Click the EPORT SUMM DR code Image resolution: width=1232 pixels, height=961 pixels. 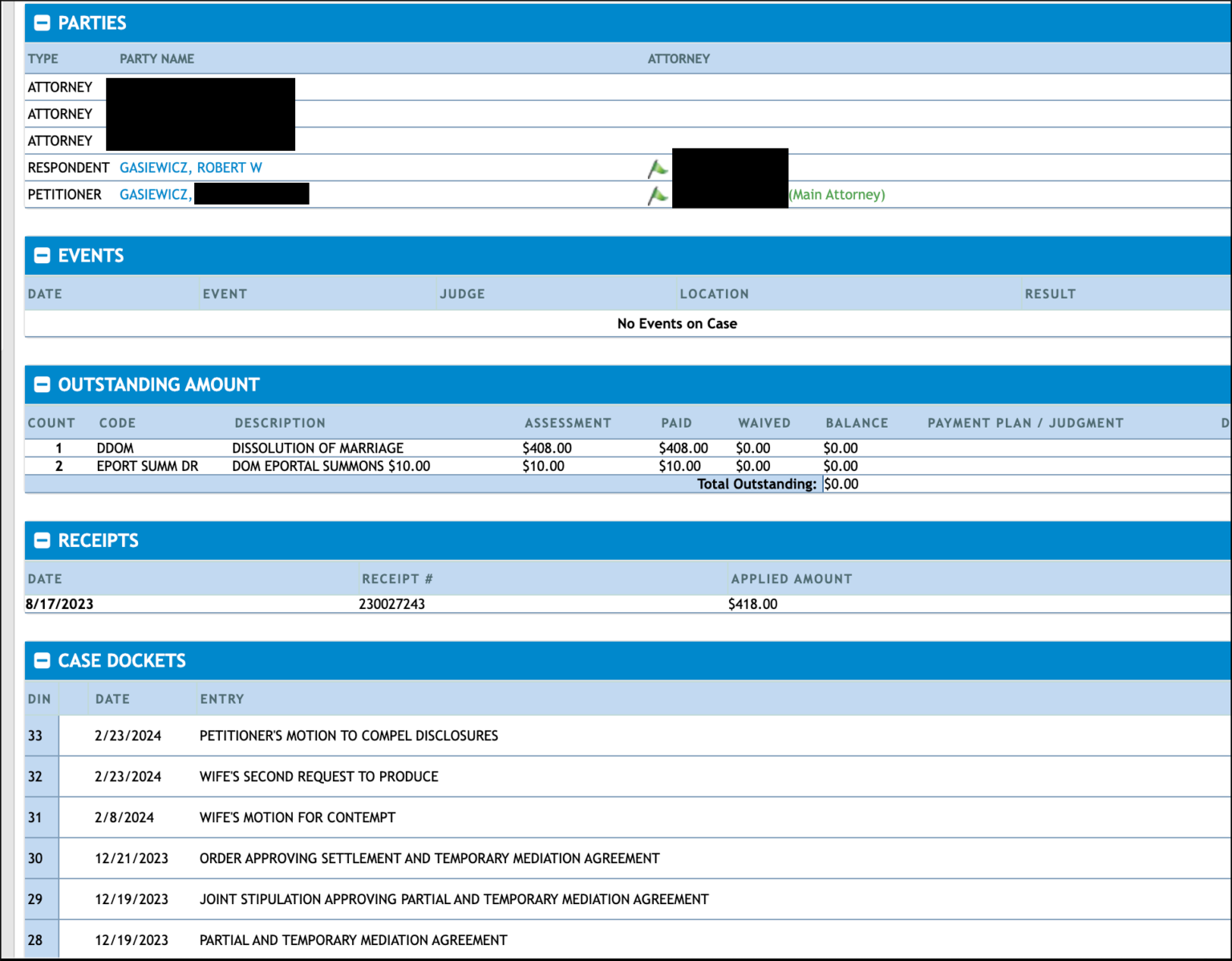(x=148, y=466)
